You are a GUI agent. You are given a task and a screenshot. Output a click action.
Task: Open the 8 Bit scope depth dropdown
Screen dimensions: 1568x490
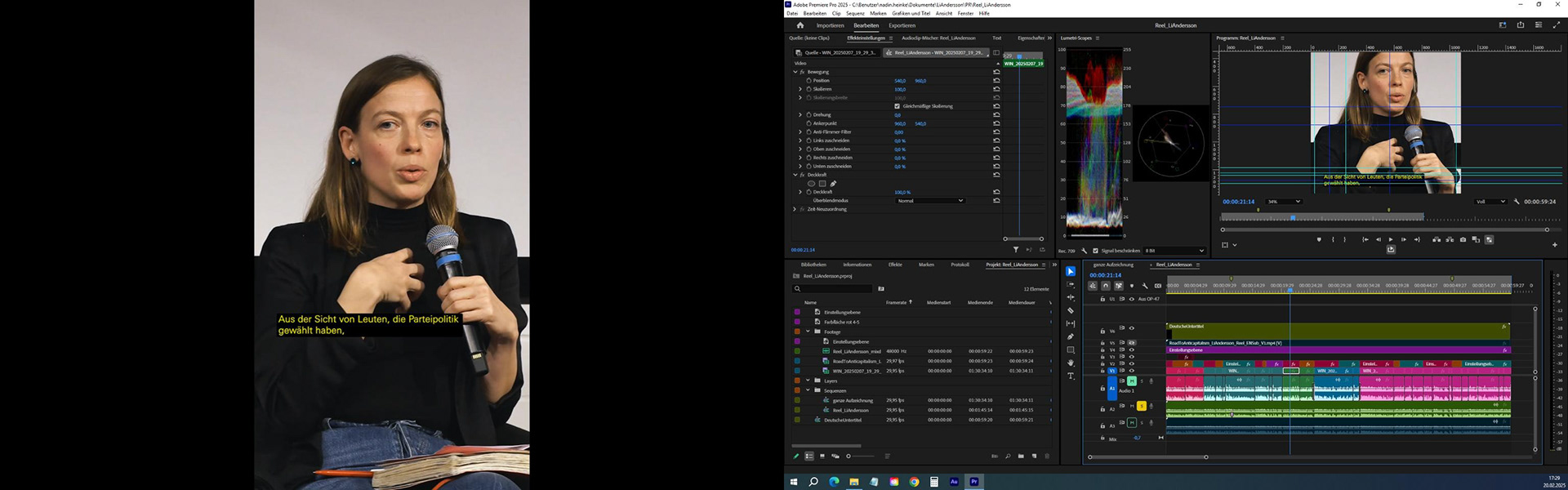tap(1174, 251)
